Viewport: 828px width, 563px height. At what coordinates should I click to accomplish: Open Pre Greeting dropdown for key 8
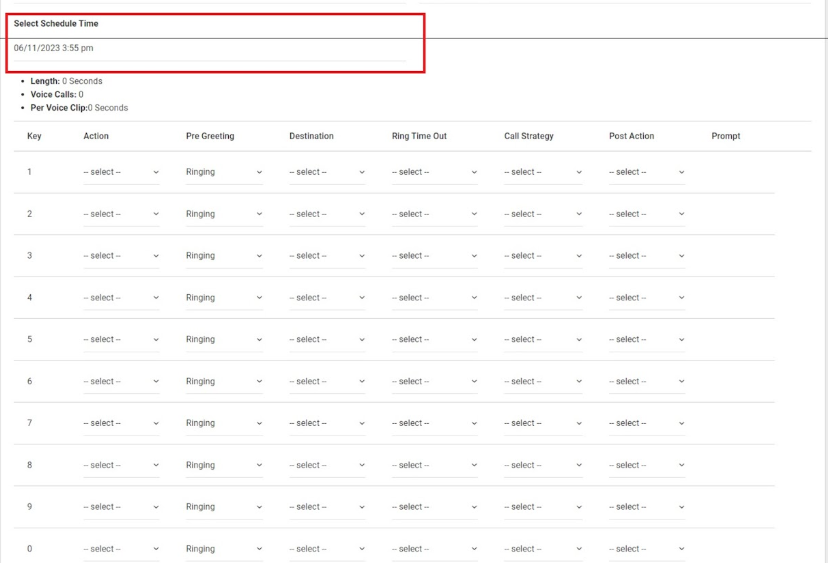[224, 465]
